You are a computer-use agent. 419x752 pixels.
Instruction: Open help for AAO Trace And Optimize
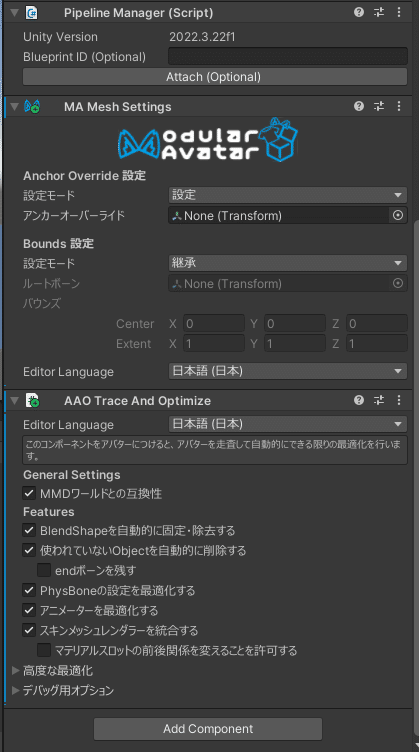pyautogui.click(x=359, y=400)
